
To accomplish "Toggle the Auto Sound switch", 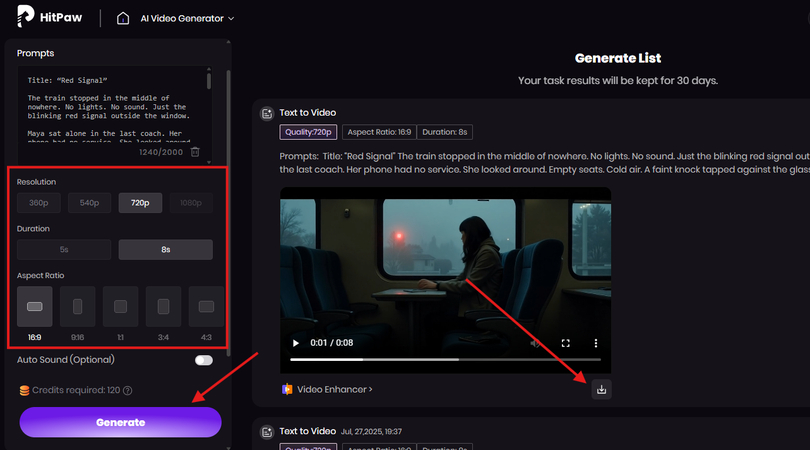I will point(204,360).
